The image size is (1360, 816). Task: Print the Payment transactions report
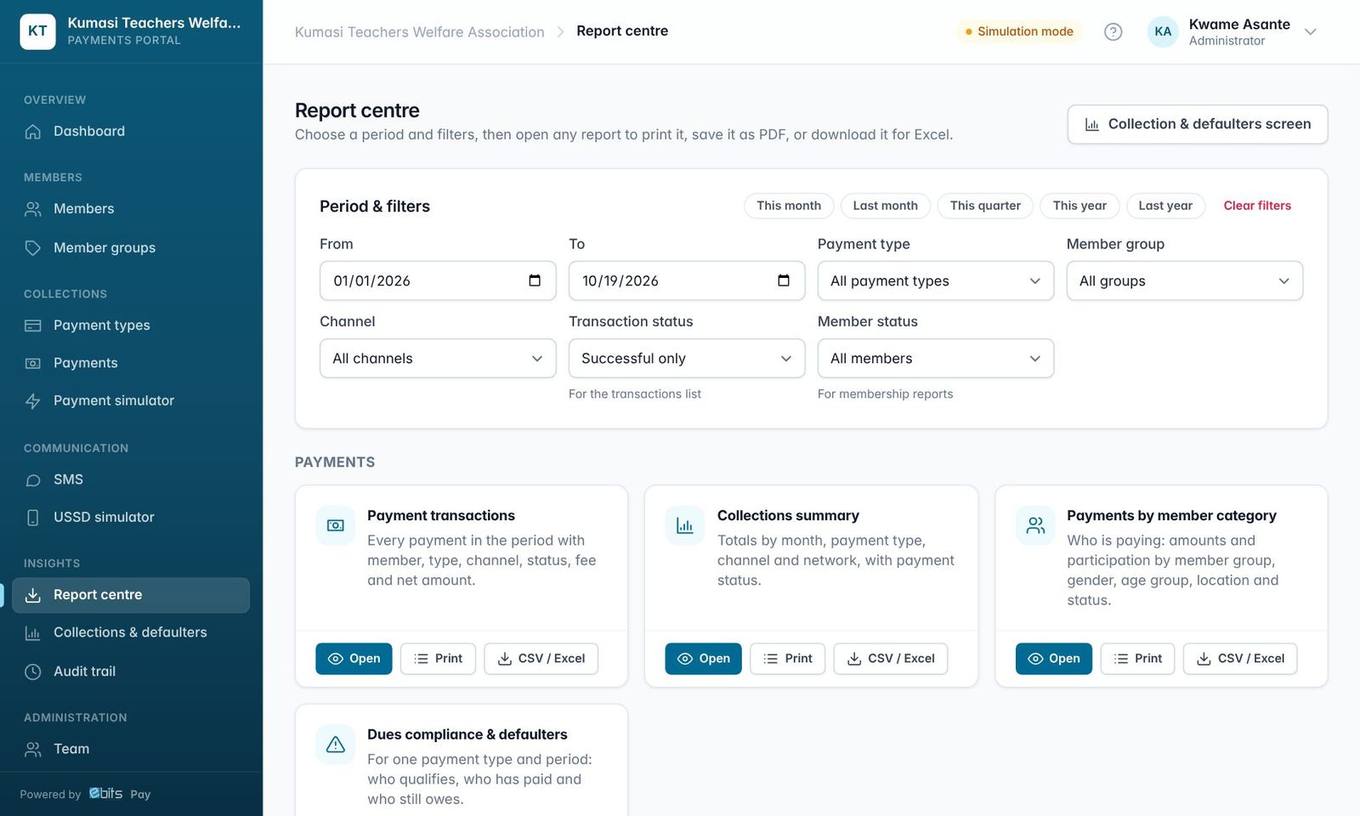point(438,659)
